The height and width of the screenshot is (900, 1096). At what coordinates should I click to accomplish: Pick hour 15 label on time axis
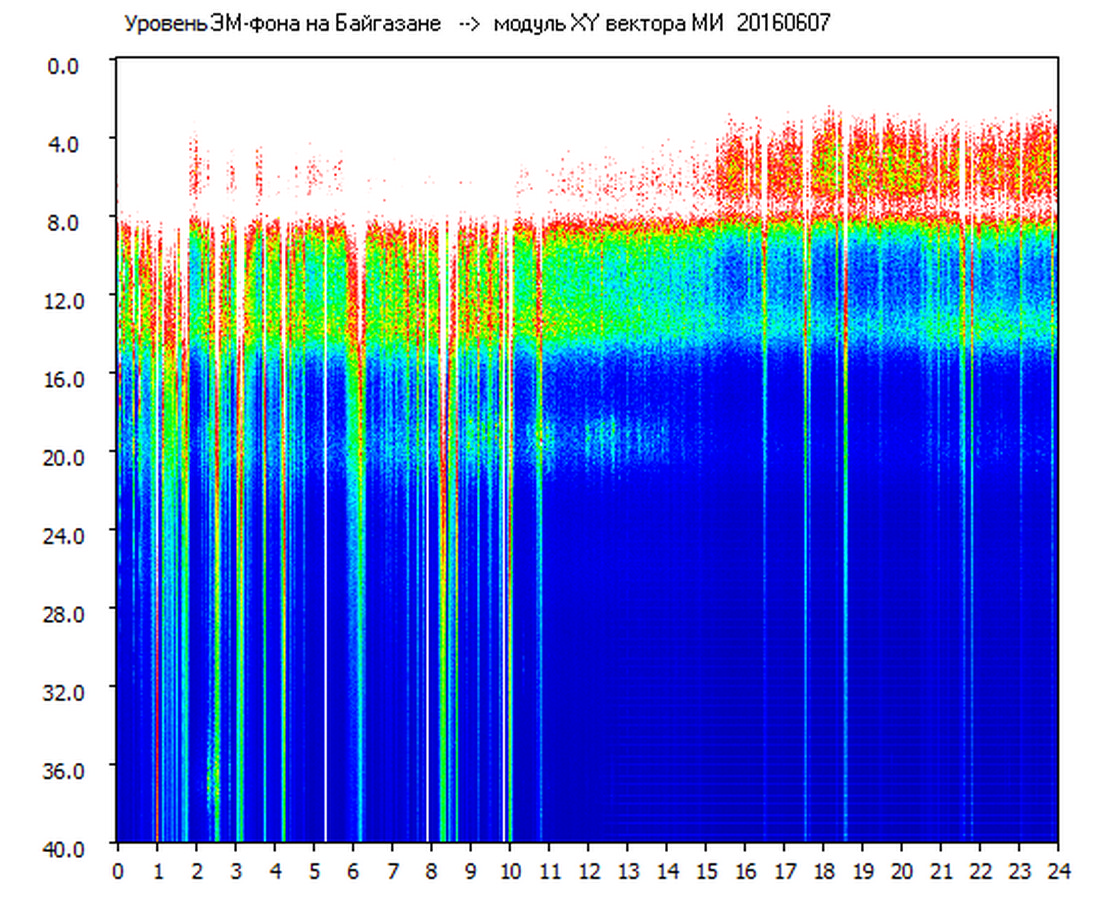(706, 871)
